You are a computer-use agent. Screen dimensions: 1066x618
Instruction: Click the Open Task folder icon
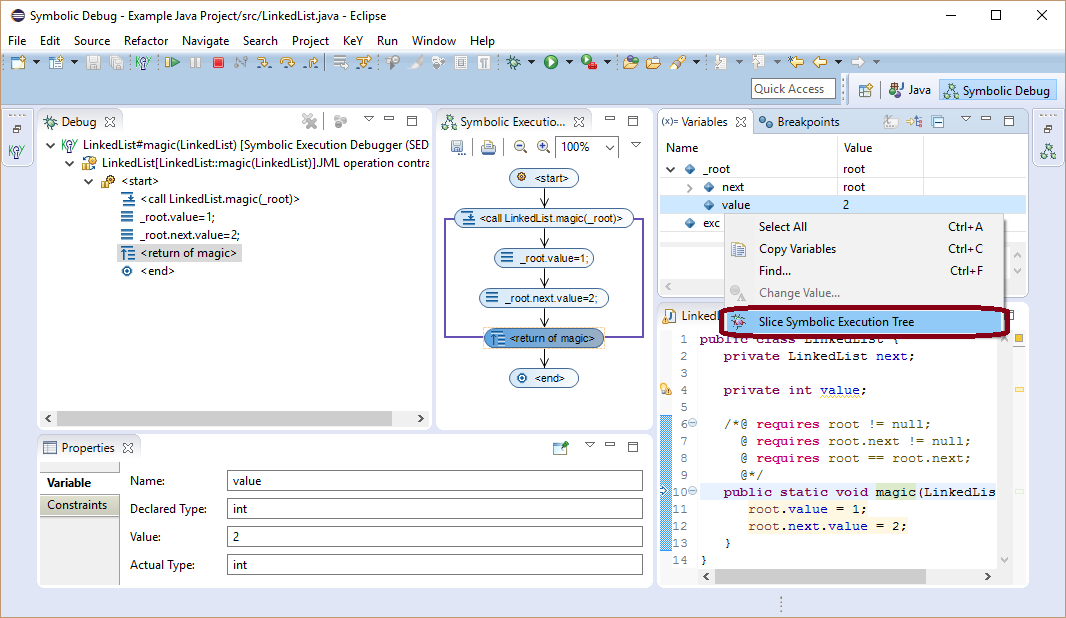pos(653,63)
